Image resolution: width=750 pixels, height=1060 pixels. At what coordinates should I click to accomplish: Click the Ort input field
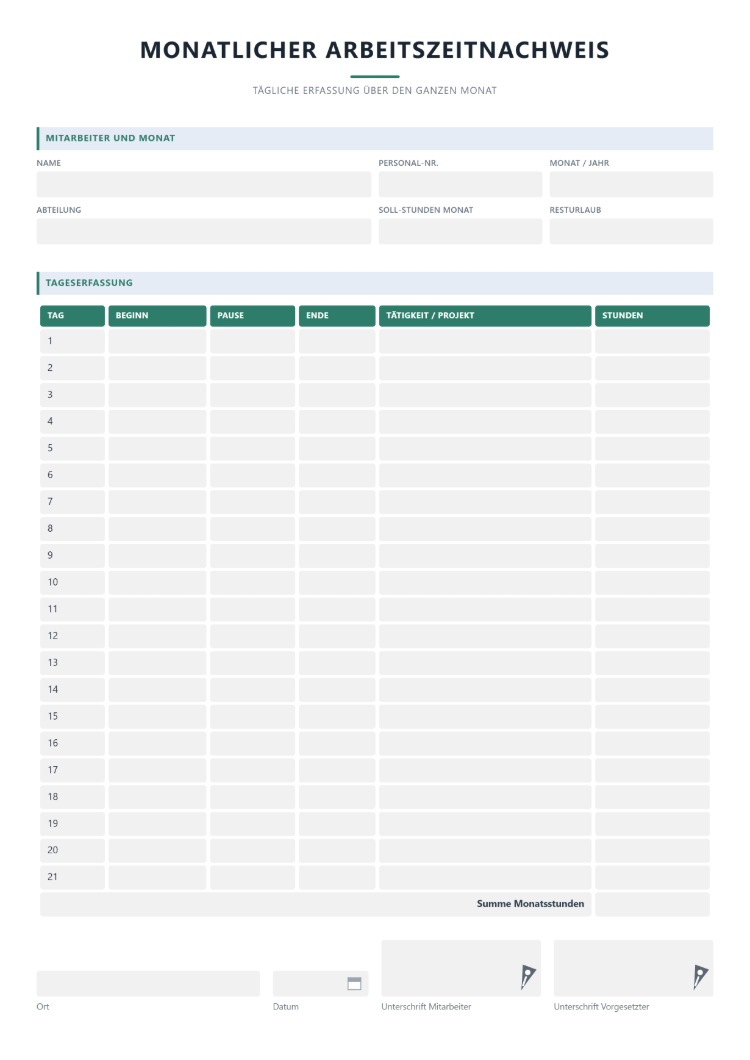point(148,983)
